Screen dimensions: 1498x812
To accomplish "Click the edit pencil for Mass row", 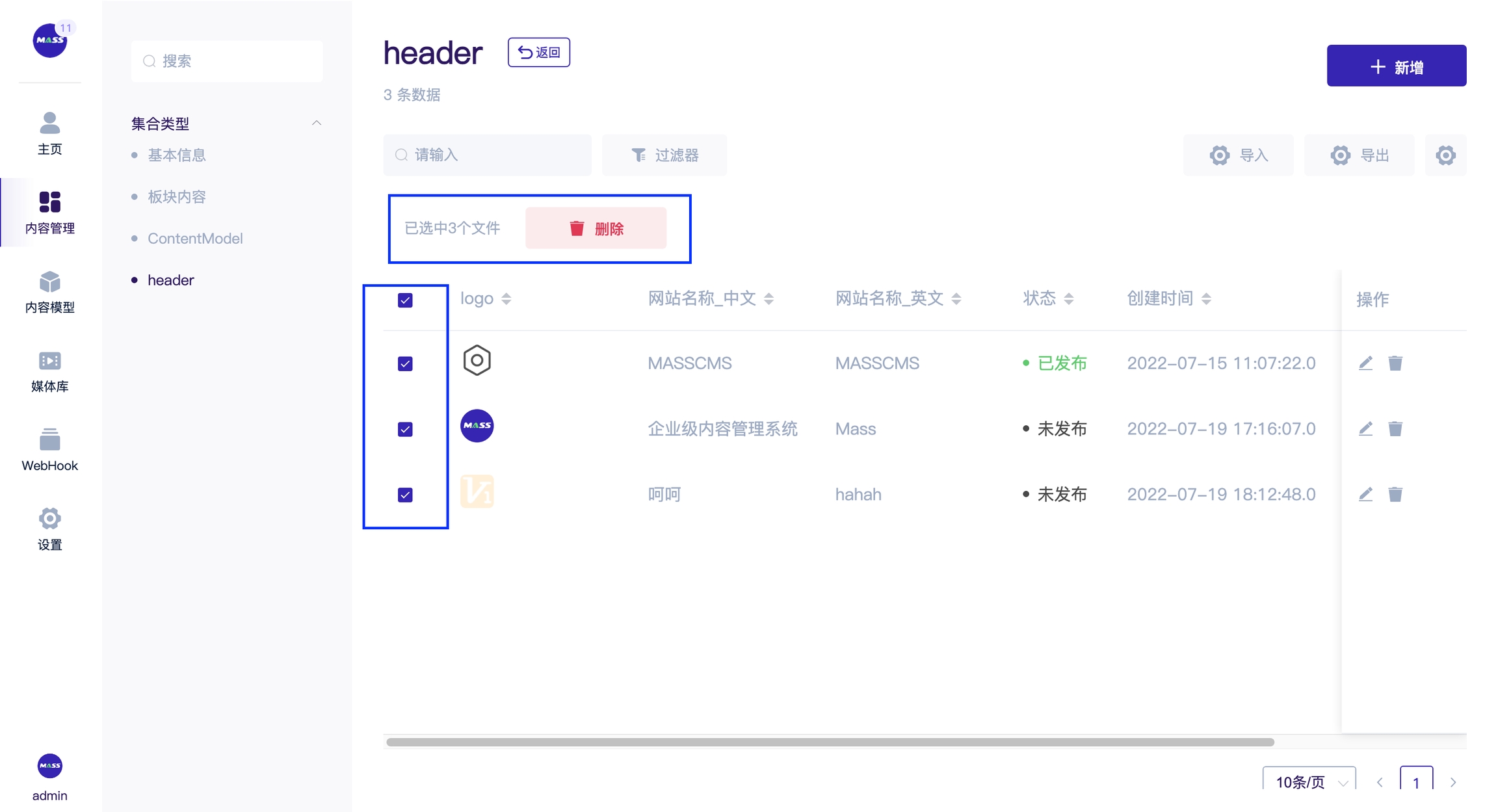I will [1365, 428].
